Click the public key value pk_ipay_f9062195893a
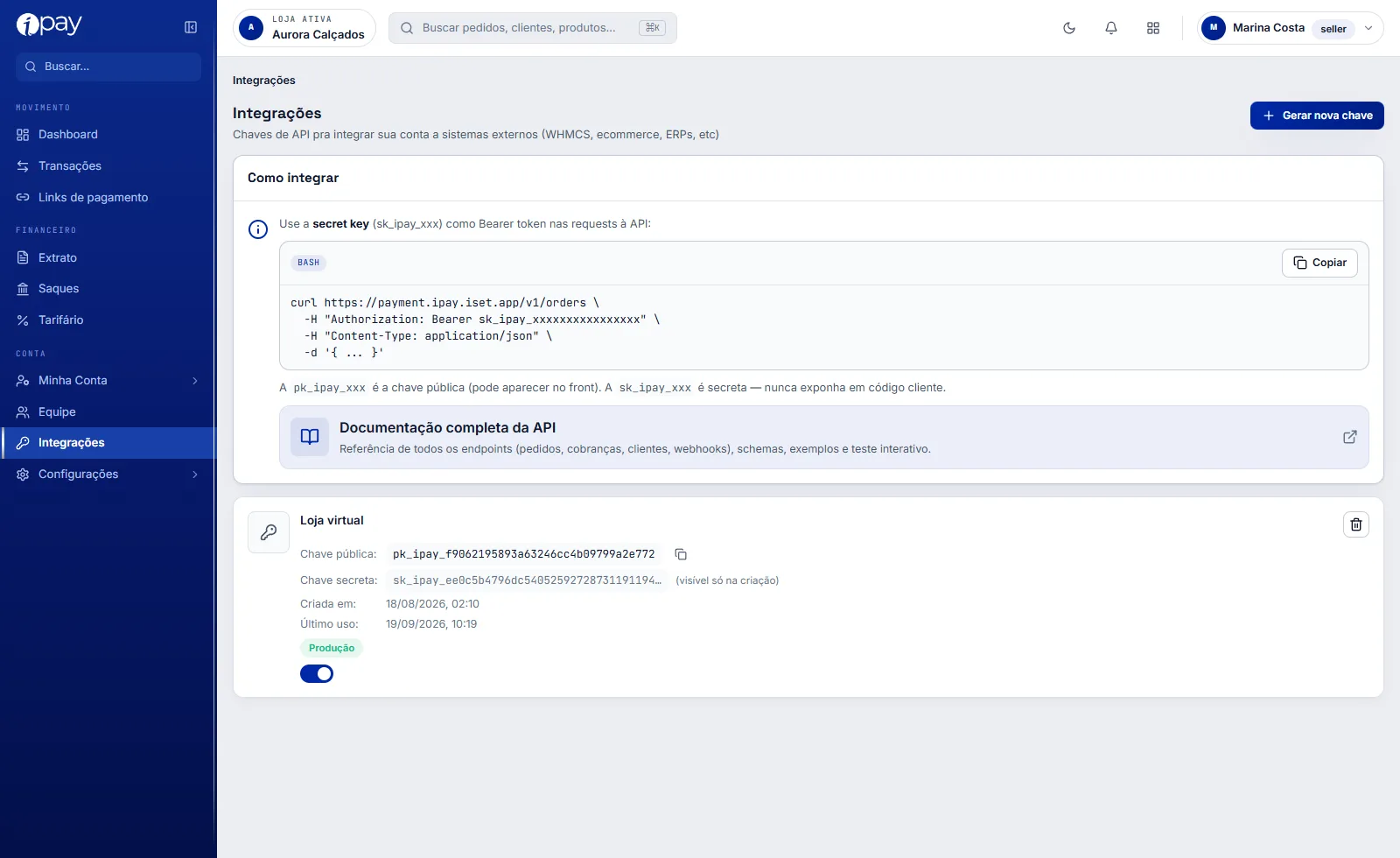1400x858 pixels. point(523,554)
